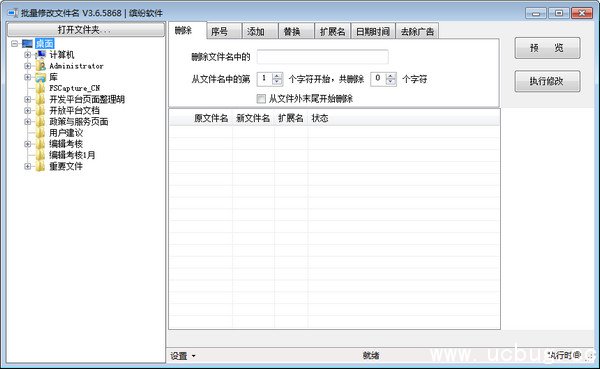Viewport: 600px width, 369px height.
Task: Select the 日期时间 tab
Action: click(x=373, y=31)
